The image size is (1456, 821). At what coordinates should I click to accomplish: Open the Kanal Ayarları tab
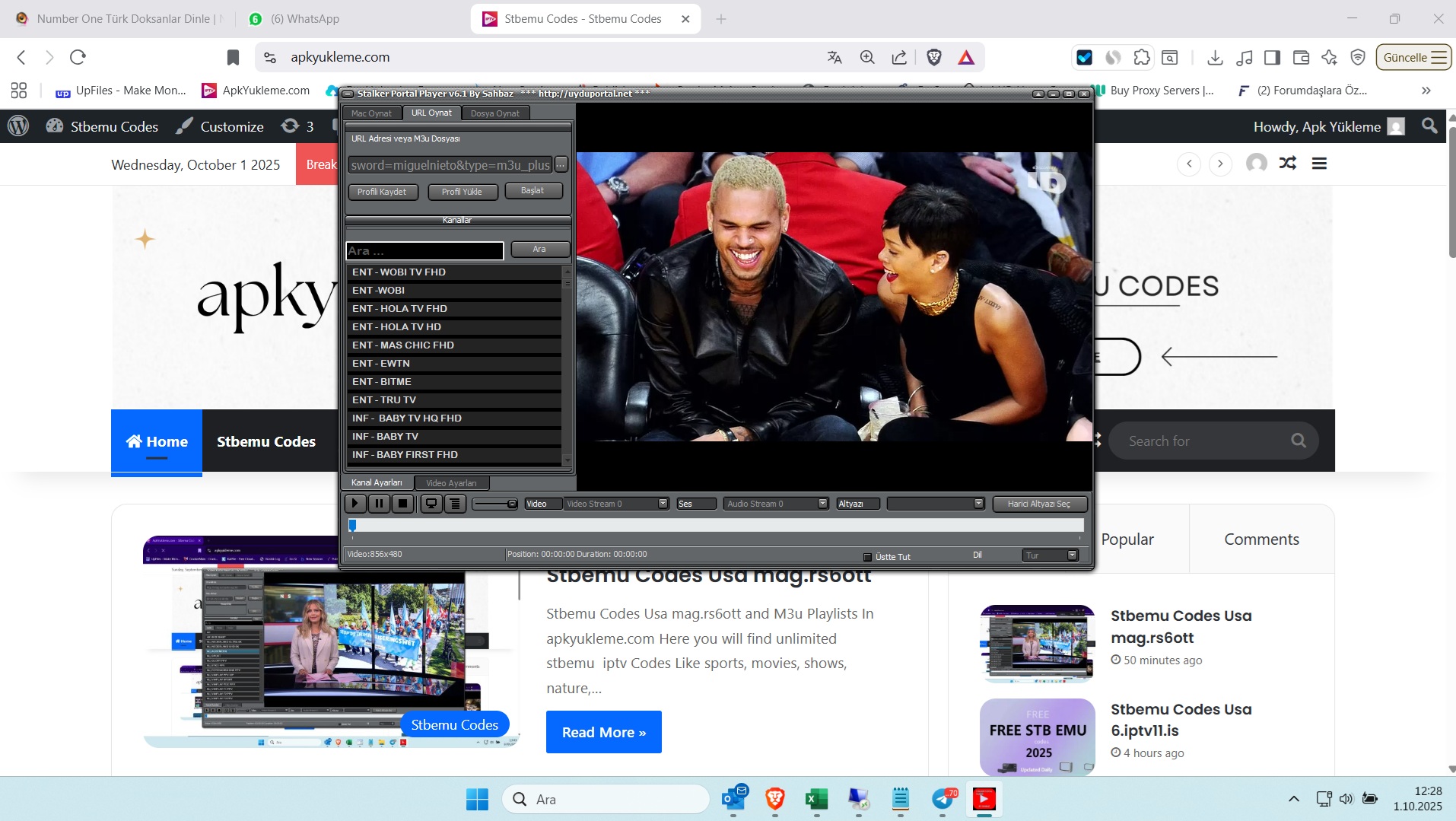click(x=377, y=482)
